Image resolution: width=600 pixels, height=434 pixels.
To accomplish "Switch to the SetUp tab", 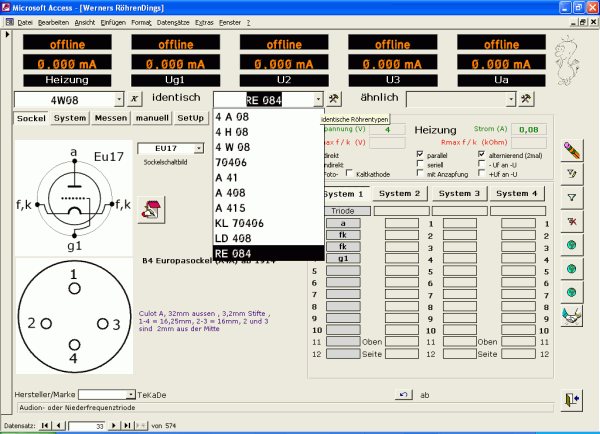I will click(190, 118).
